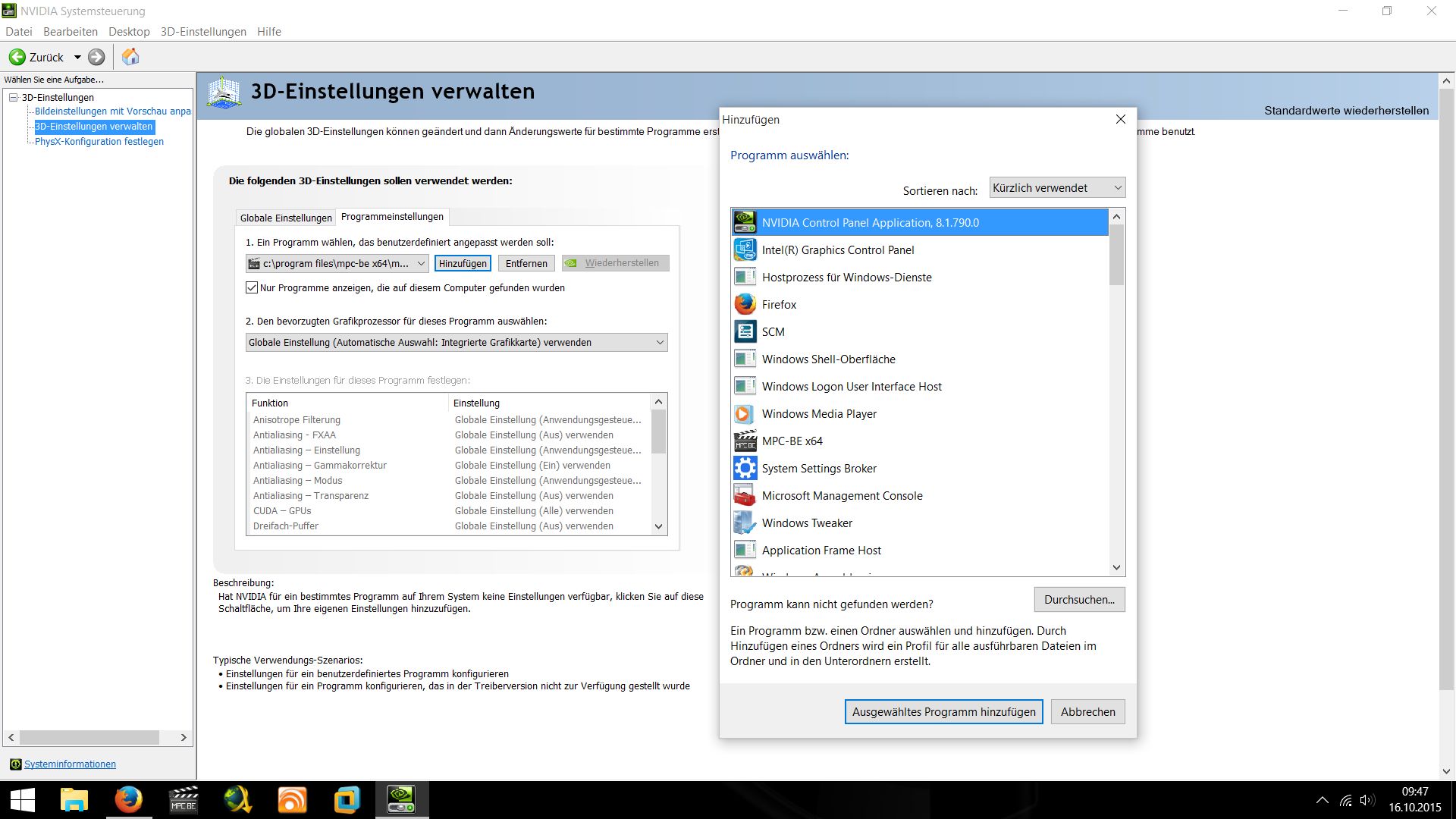Select Firefox icon in program list
The image size is (1456, 819).
coord(745,305)
